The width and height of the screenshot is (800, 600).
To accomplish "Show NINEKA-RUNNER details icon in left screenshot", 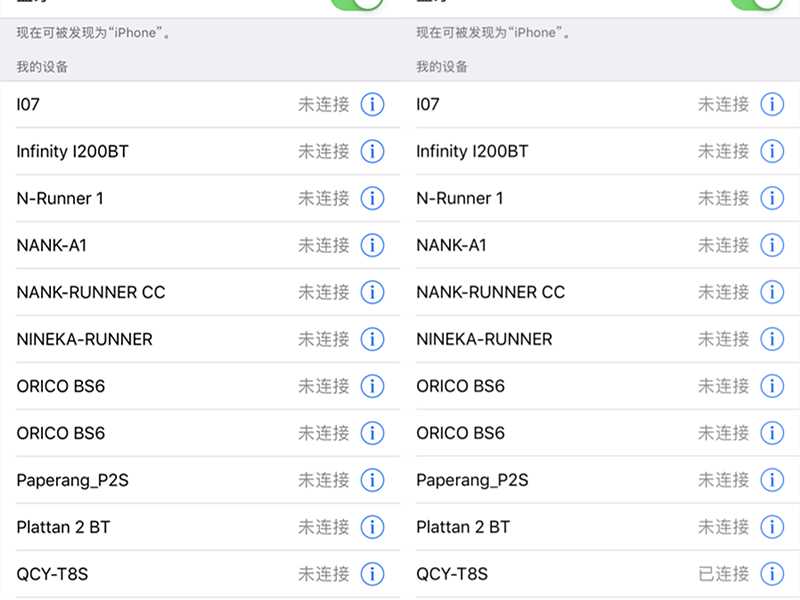I will 372,339.
